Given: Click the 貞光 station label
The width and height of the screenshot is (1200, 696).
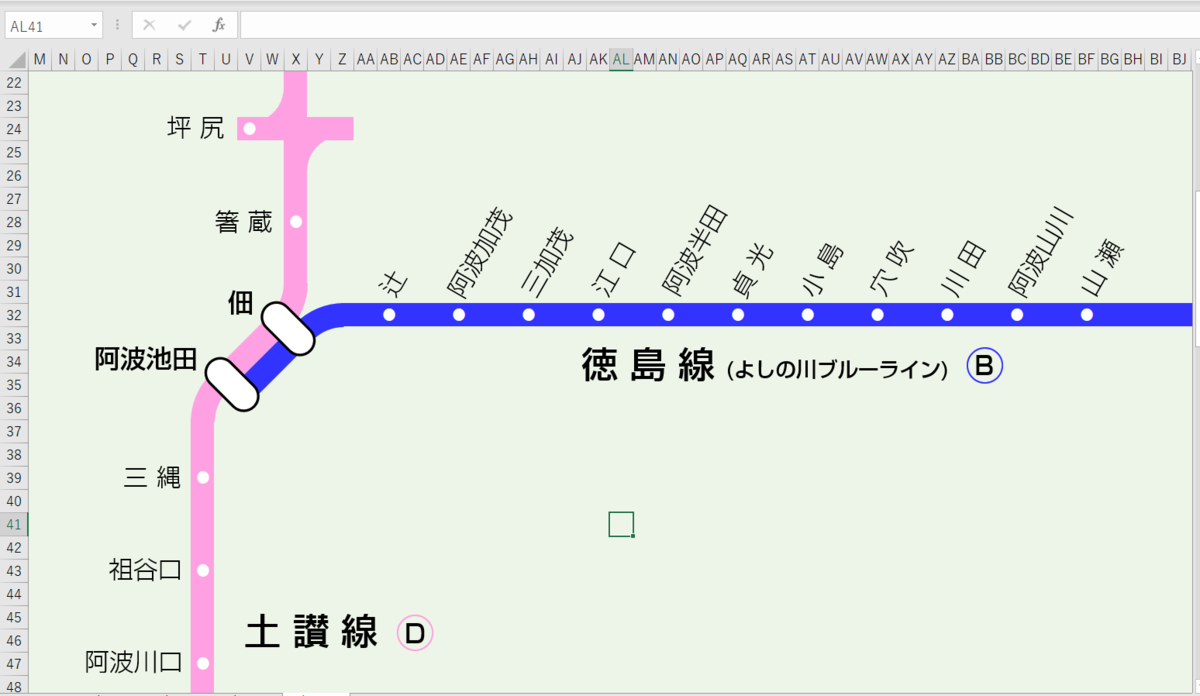Looking at the screenshot, I should click(x=753, y=271).
